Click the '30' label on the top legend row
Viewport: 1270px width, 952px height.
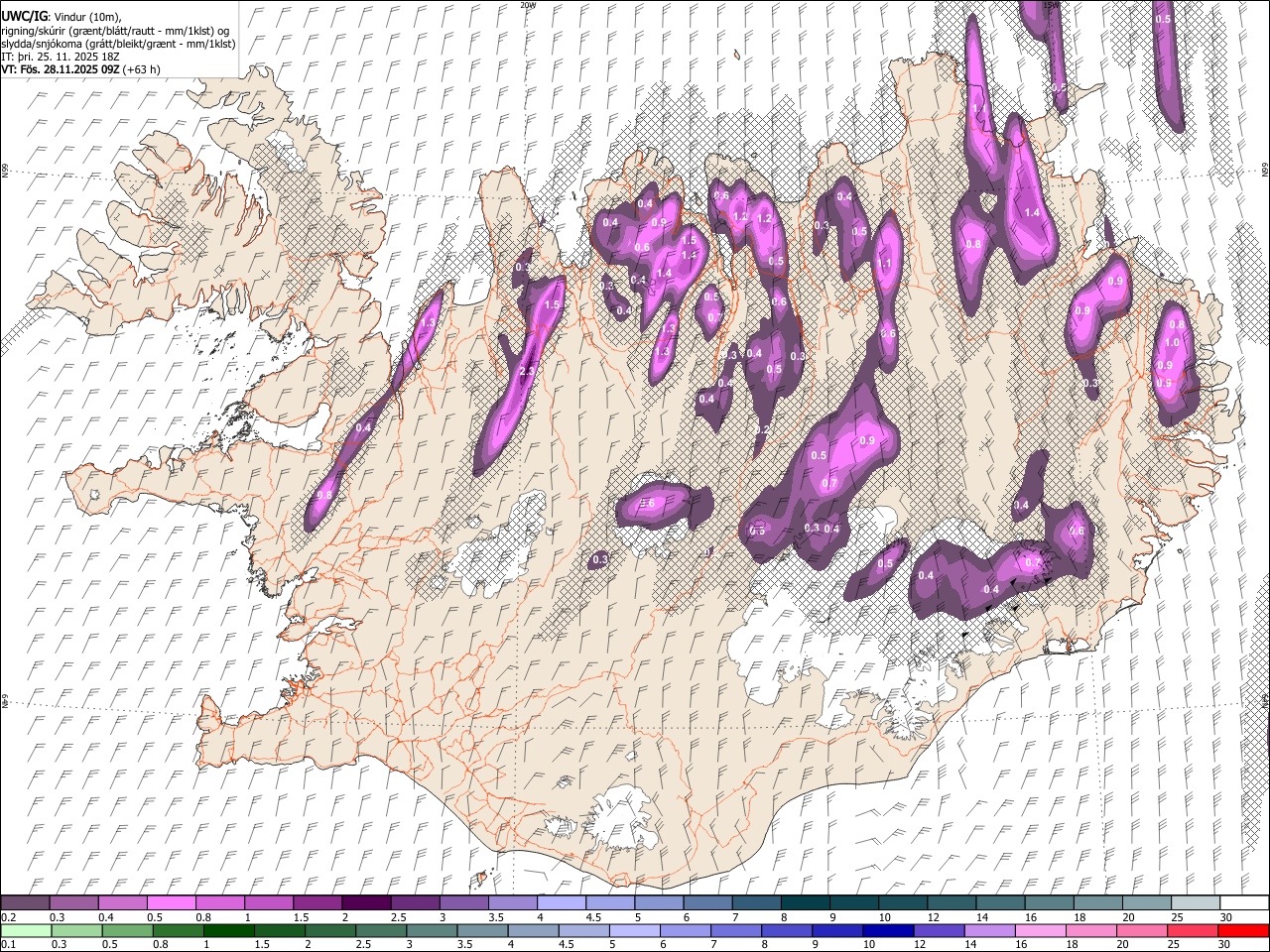[x=1225, y=917]
